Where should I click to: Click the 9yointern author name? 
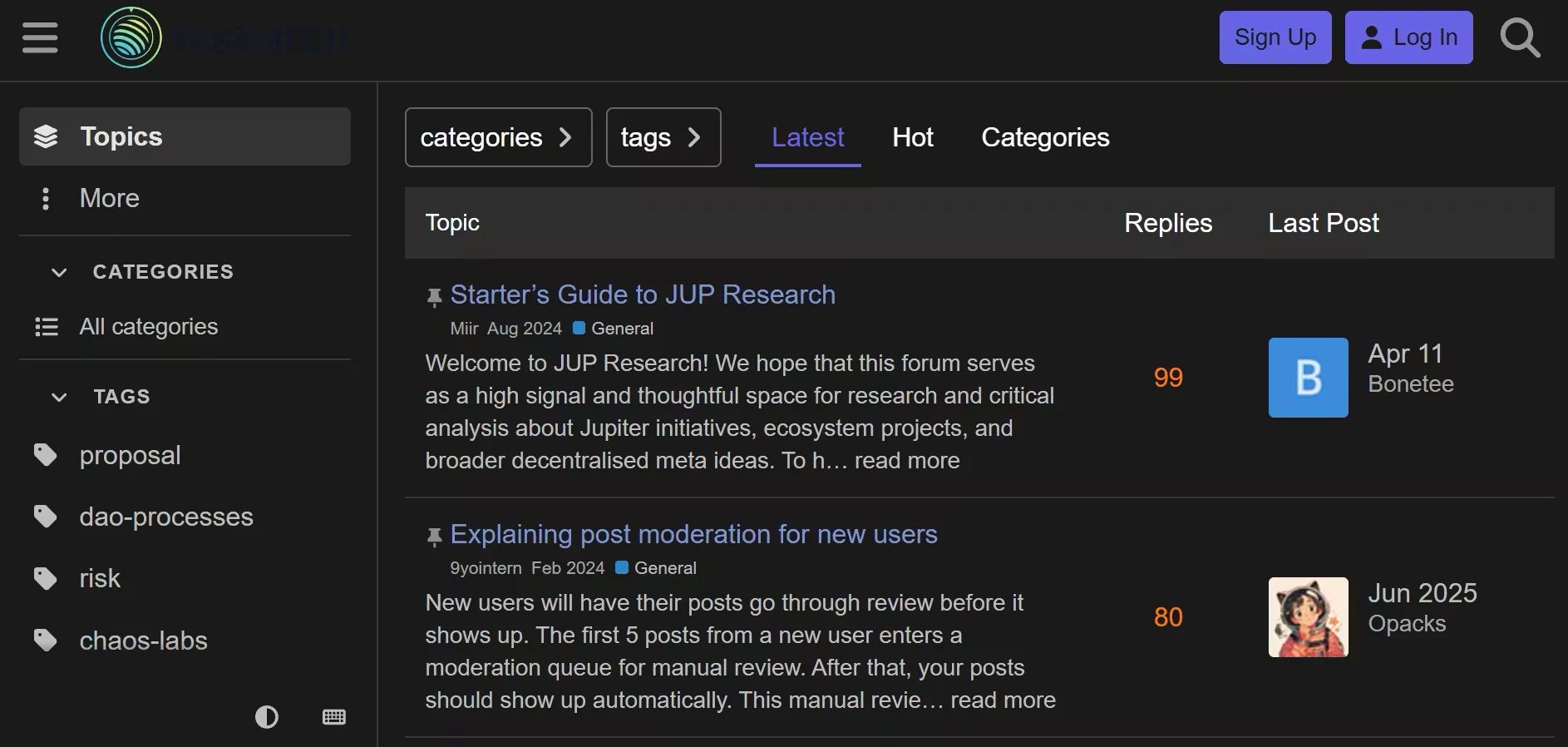pyautogui.click(x=486, y=568)
